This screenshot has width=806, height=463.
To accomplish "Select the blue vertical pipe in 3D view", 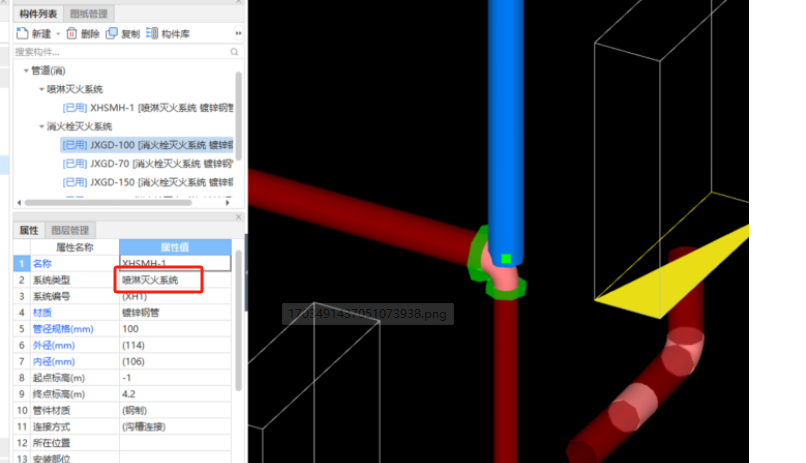I will 505,128.
